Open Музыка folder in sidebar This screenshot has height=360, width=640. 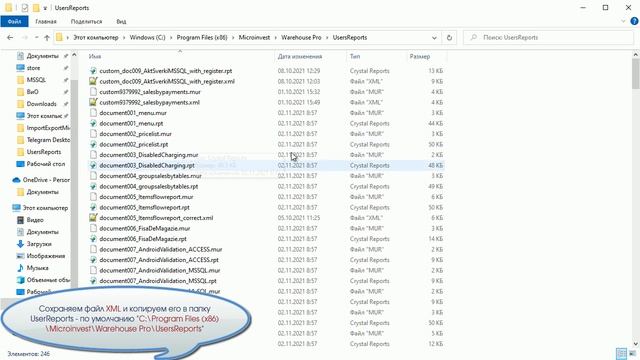coord(38,268)
